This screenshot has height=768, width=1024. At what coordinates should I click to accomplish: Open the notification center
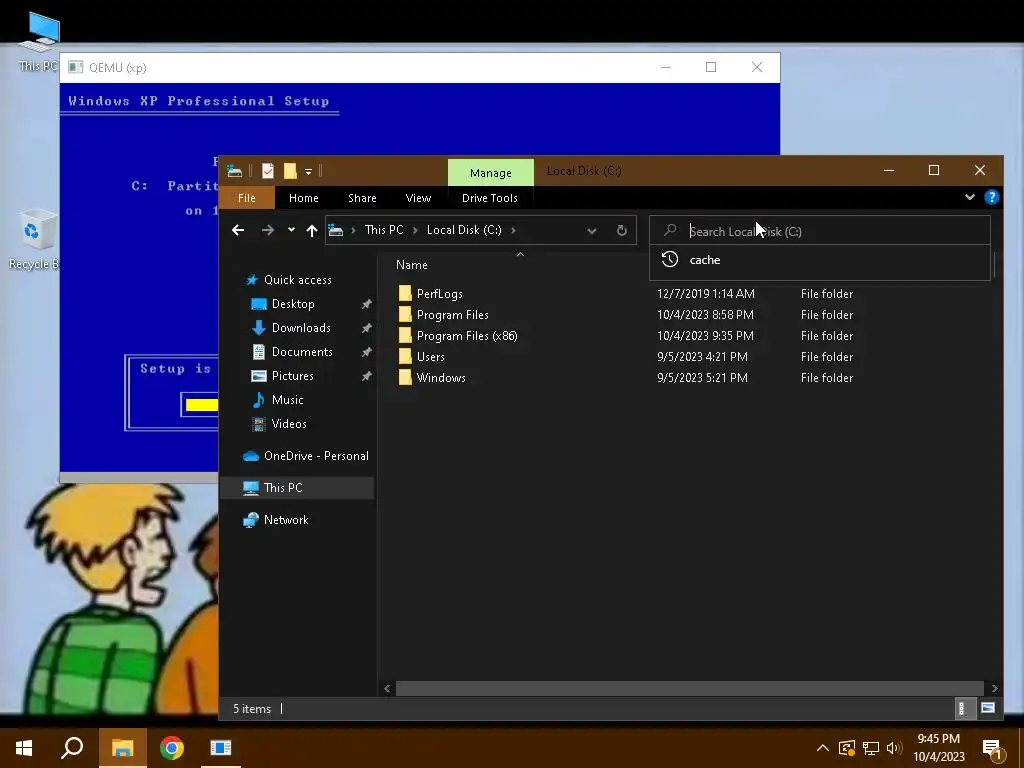[992, 749]
